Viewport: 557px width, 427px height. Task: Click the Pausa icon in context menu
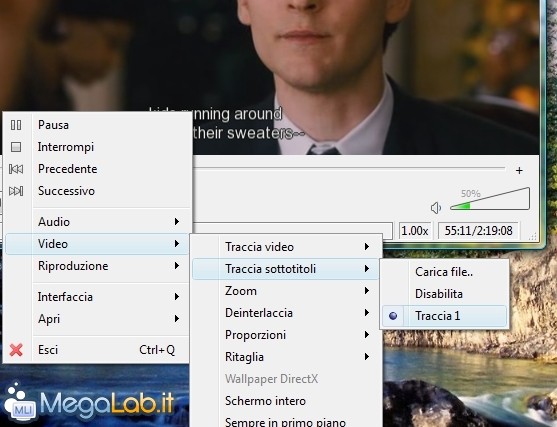click(16, 125)
